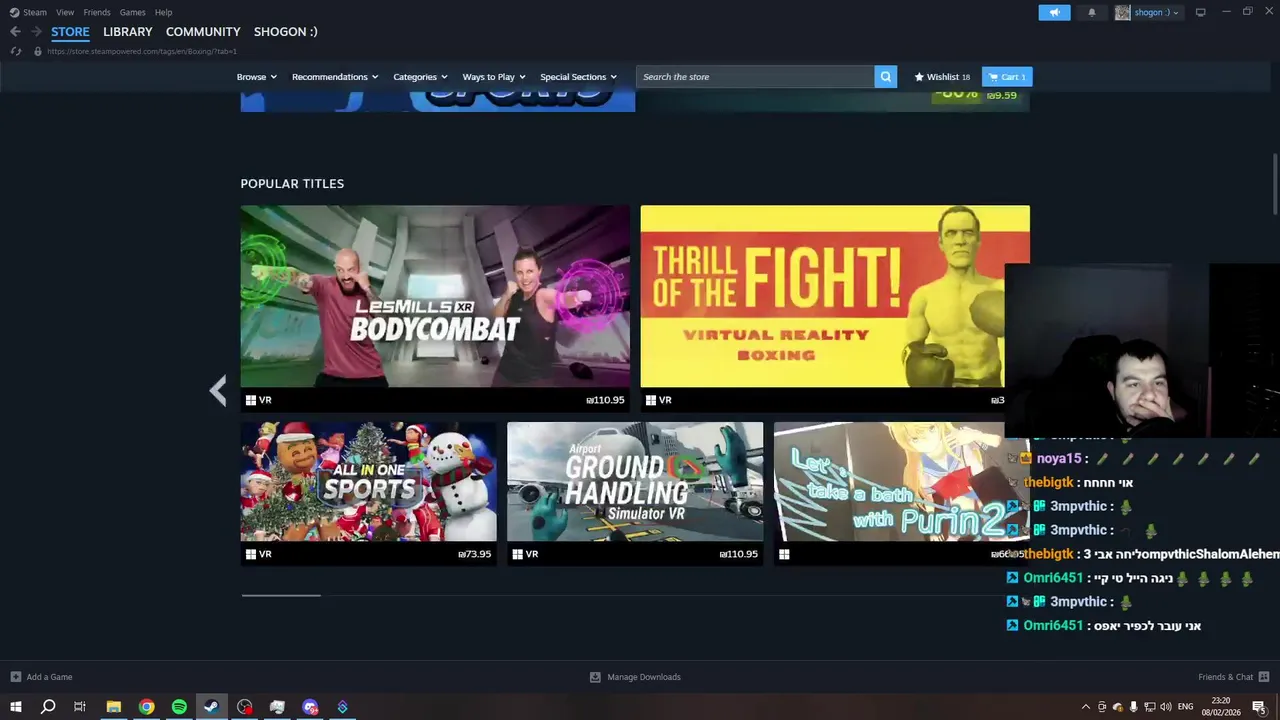
Task: Open OBS Studio from the taskbar
Action: 245,707
